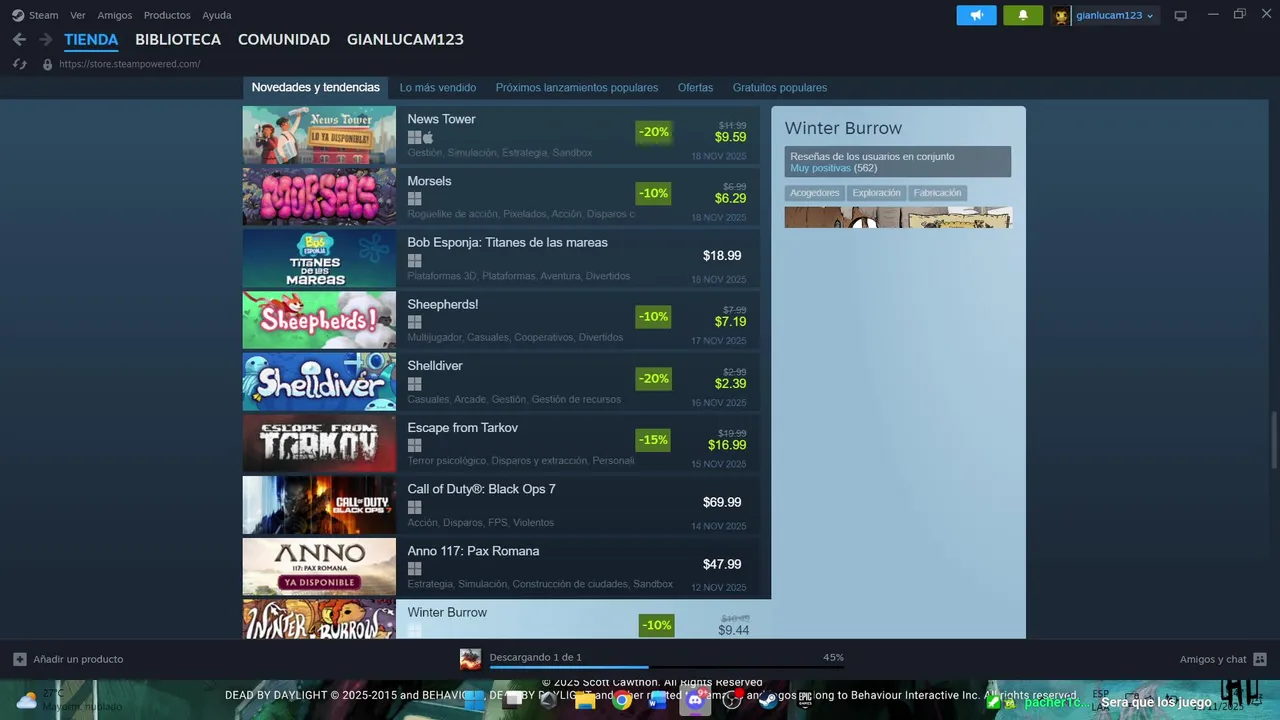
Task: Switch to the Ofertas tab
Action: [x=695, y=87]
